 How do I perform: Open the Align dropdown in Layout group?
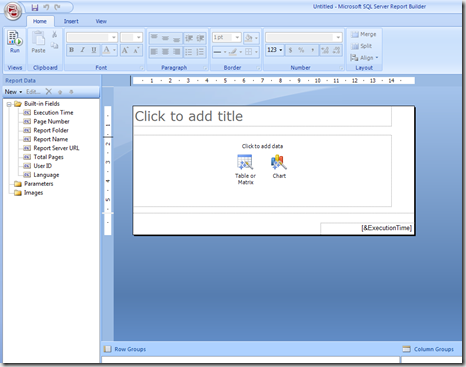click(364, 58)
